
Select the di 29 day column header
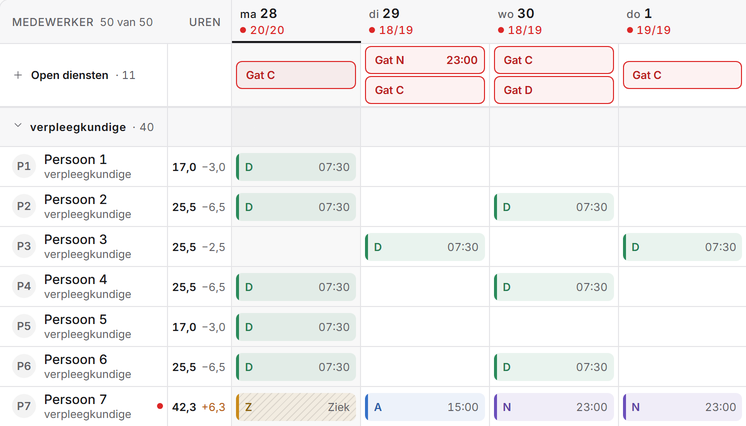425,22
